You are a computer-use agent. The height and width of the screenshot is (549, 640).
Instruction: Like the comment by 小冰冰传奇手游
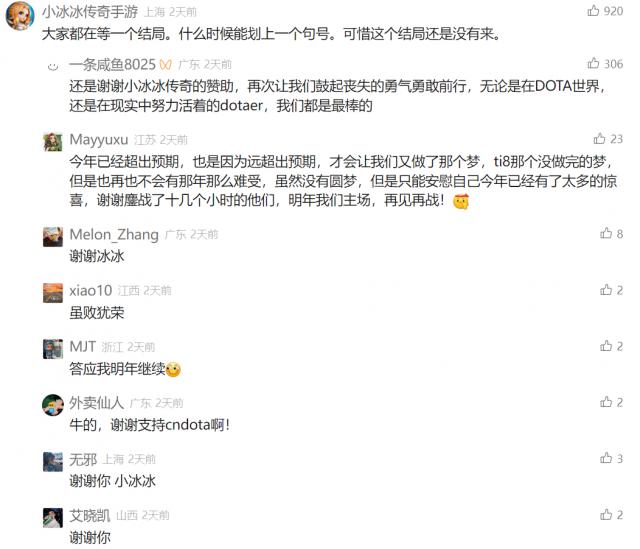[x=593, y=11]
